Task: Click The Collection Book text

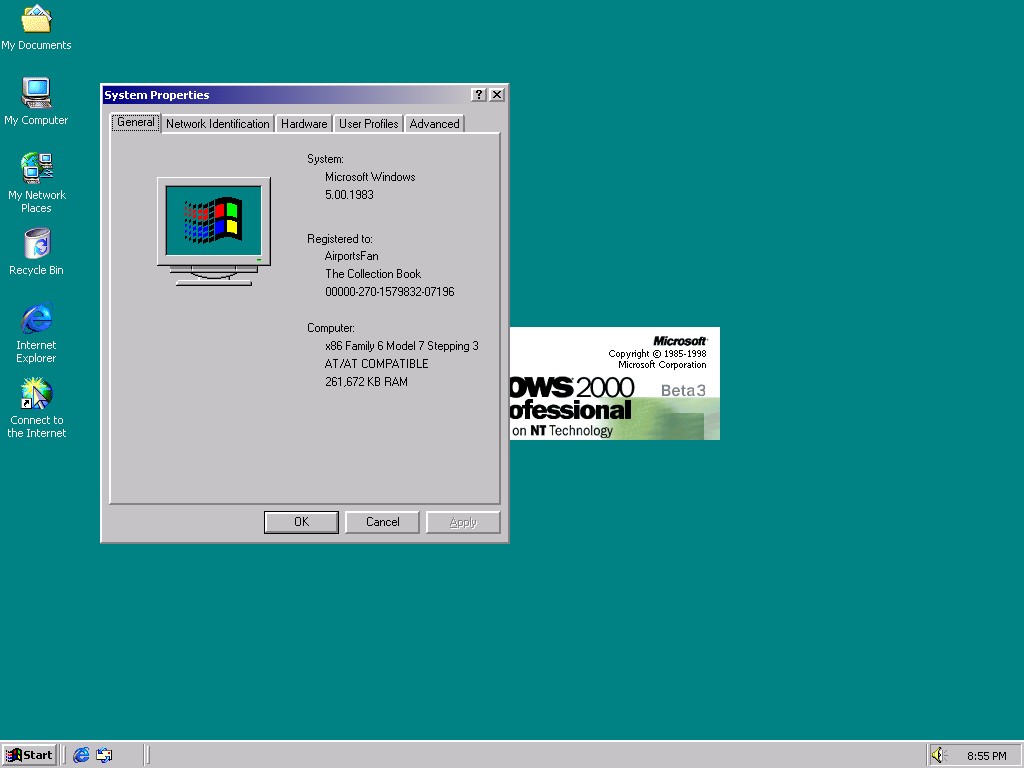Action: click(x=373, y=274)
